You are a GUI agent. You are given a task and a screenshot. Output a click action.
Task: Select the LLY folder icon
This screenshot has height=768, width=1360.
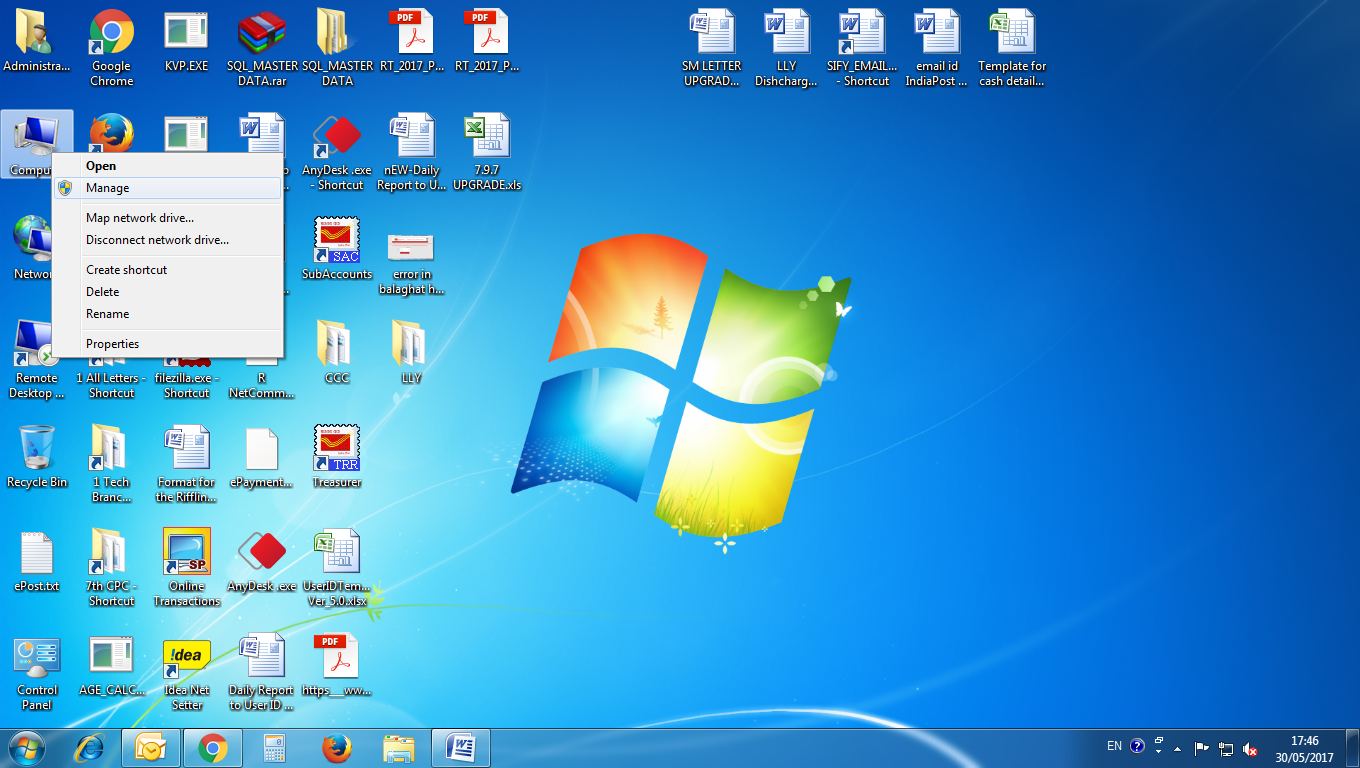tap(411, 353)
